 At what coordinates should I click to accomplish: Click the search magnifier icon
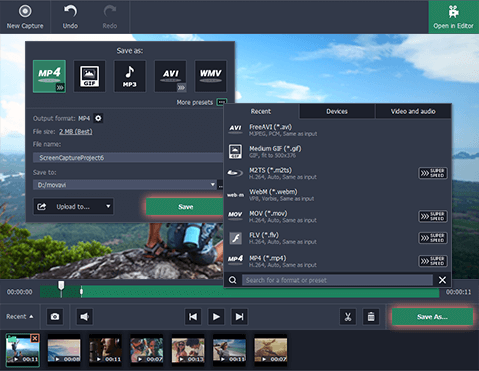(232, 280)
